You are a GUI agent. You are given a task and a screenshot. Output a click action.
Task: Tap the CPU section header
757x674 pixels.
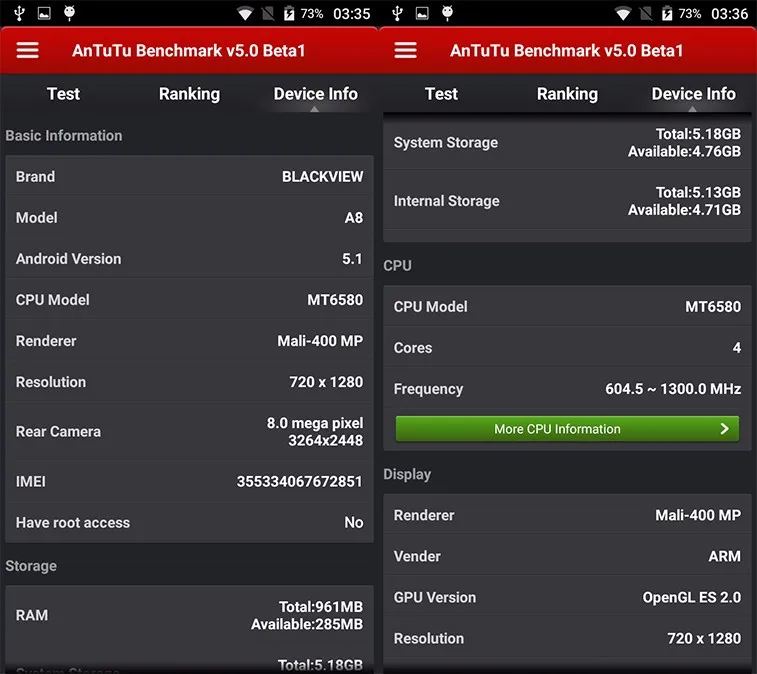pyautogui.click(x=397, y=265)
